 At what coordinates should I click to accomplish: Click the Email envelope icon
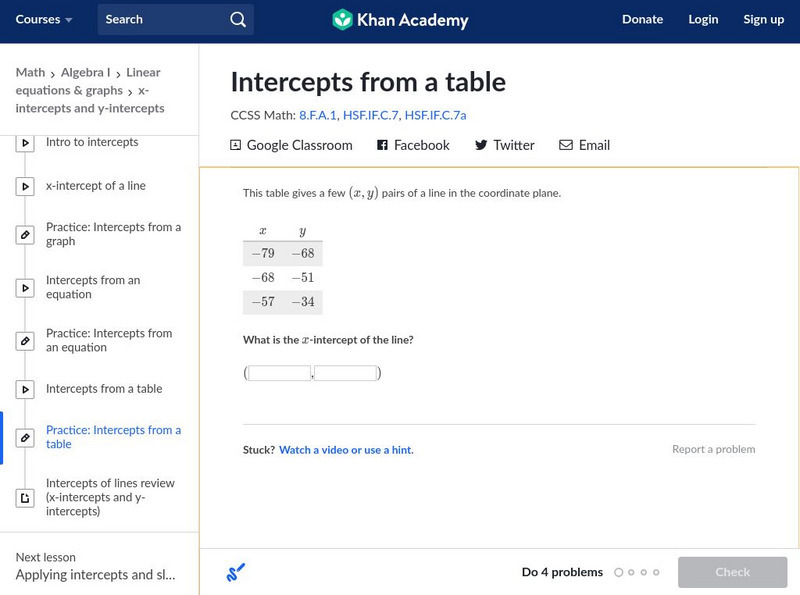[x=566, y=145]
